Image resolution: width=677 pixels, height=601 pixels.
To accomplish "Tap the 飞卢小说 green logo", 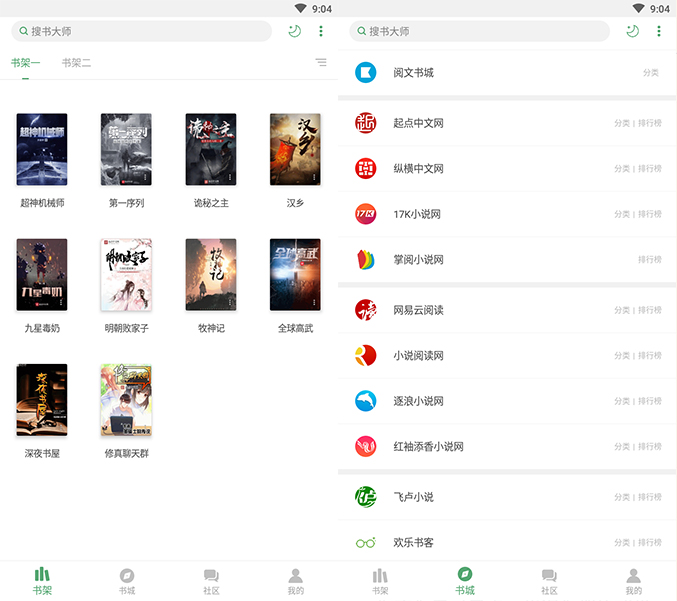I will (366, 497).
